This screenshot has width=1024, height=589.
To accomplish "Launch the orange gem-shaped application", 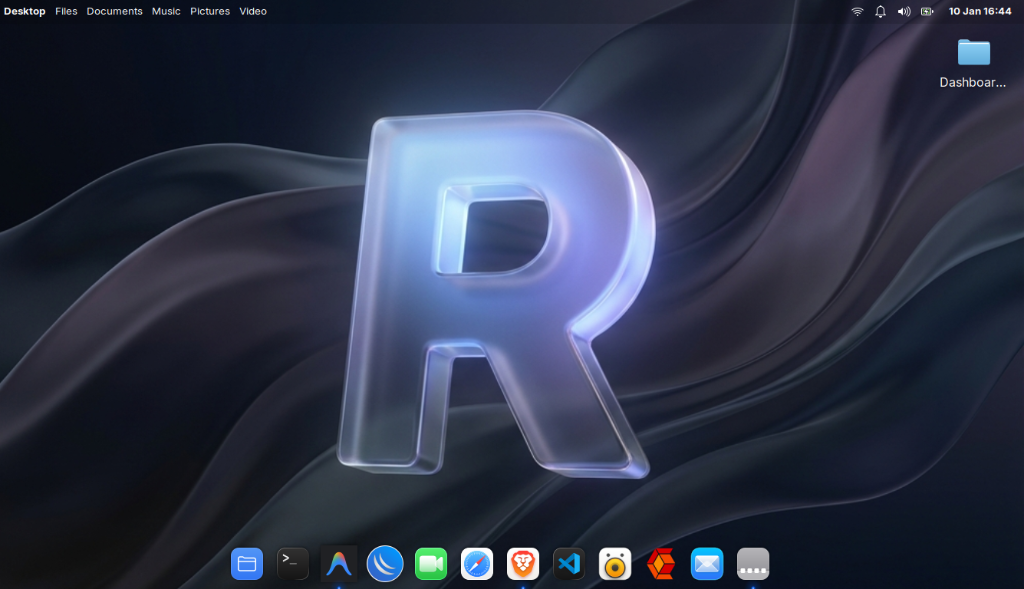I will pos(661,563).
